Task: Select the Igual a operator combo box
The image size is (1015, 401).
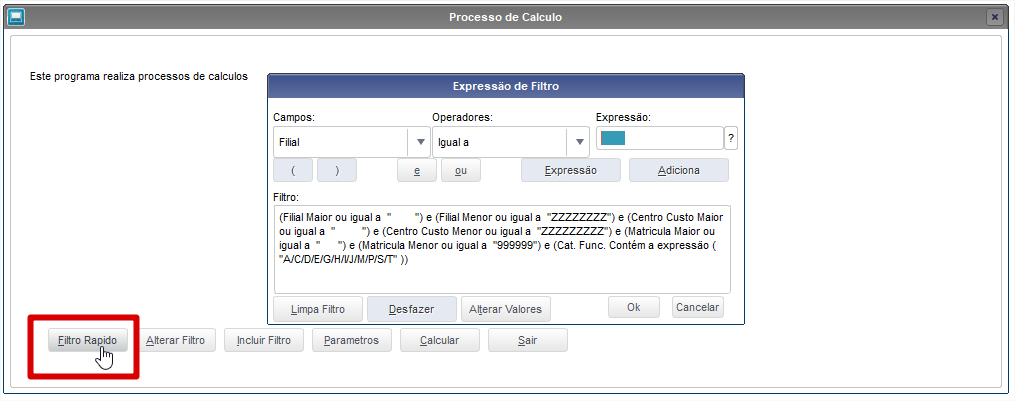Action: (x=511, y=142)
